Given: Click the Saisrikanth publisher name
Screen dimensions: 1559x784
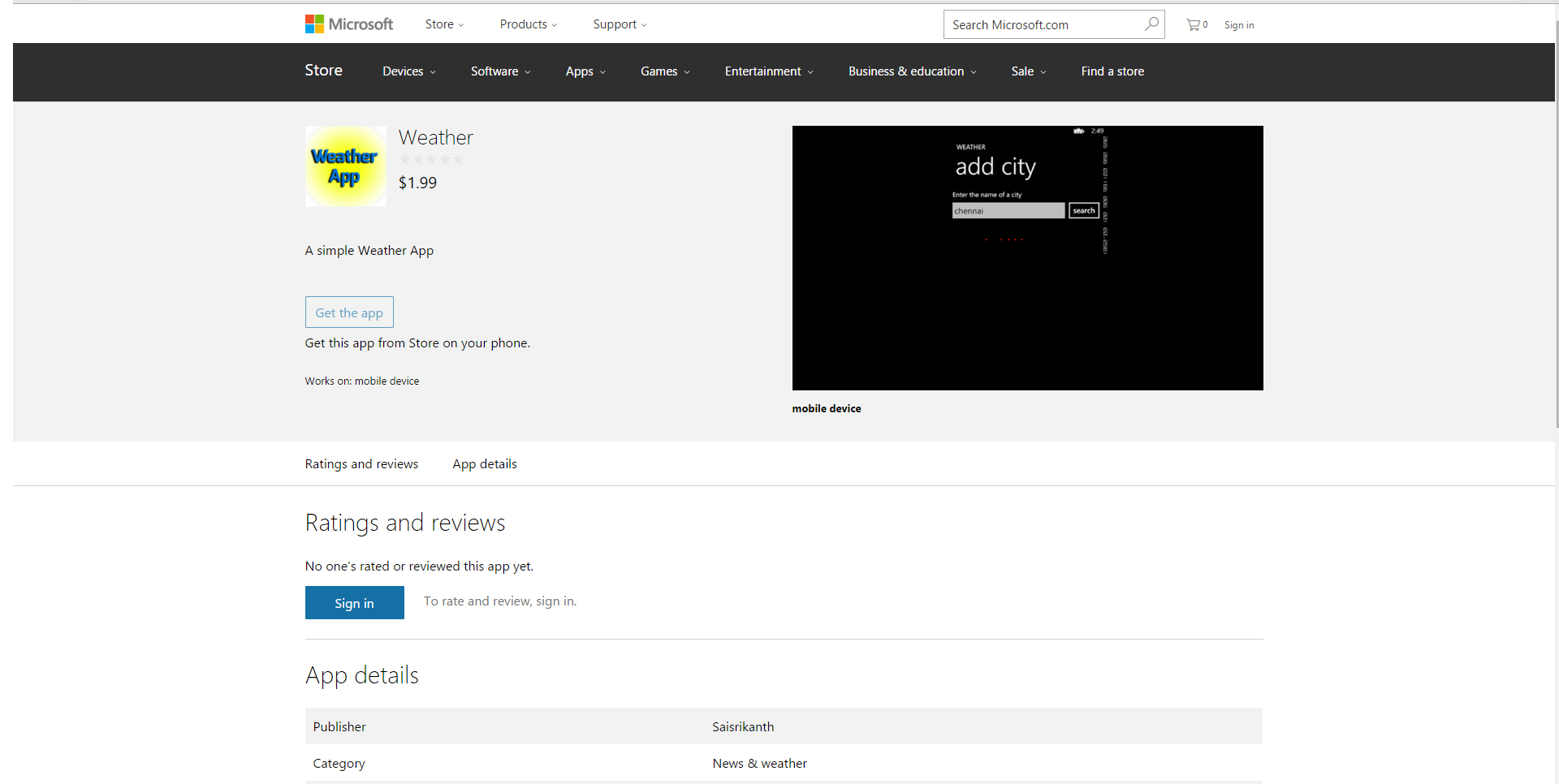Looking at the screenshot, I should coord(743,727).
